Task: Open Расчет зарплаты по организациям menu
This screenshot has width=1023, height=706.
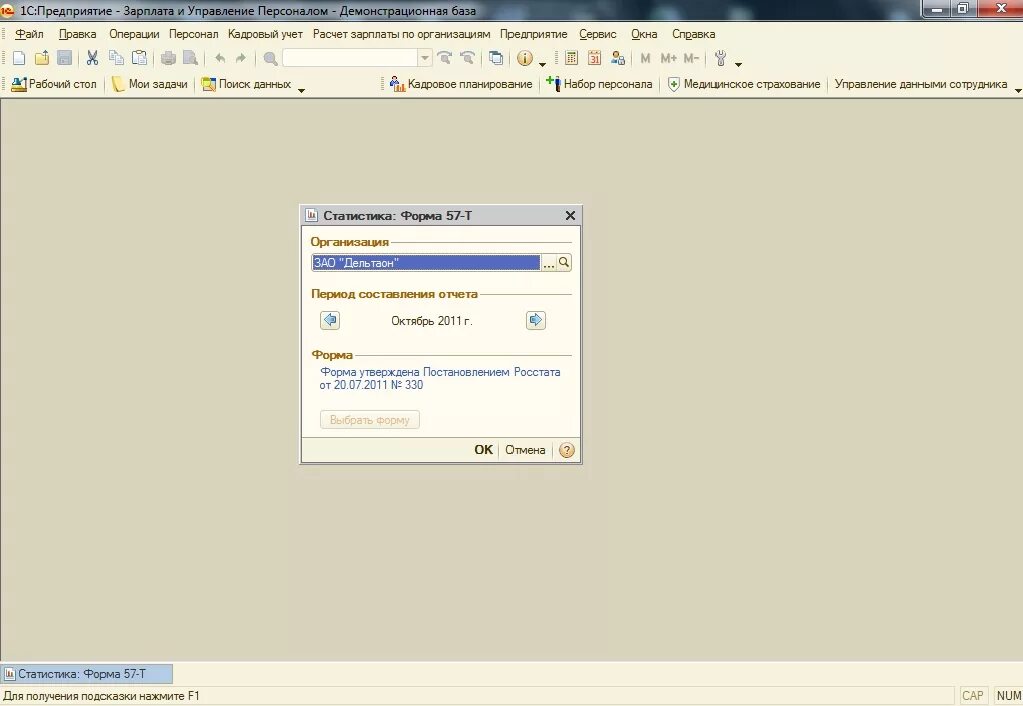Action: coord(401,34)
